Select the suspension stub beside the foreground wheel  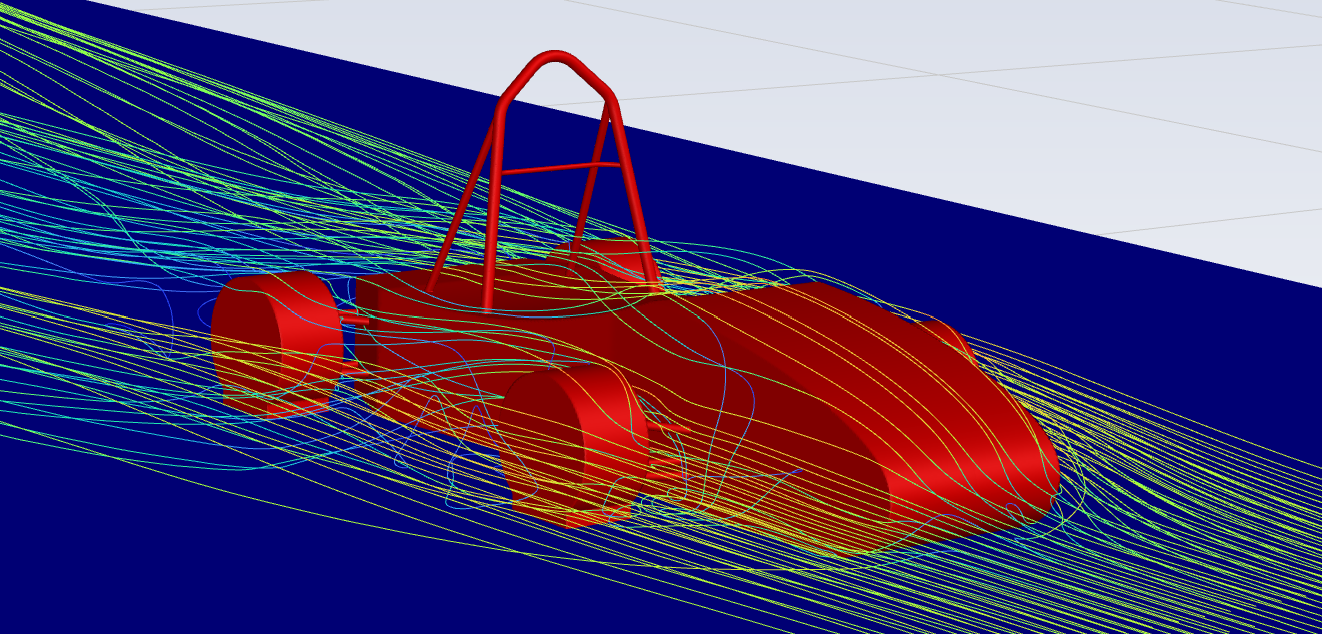pos(667,428)
